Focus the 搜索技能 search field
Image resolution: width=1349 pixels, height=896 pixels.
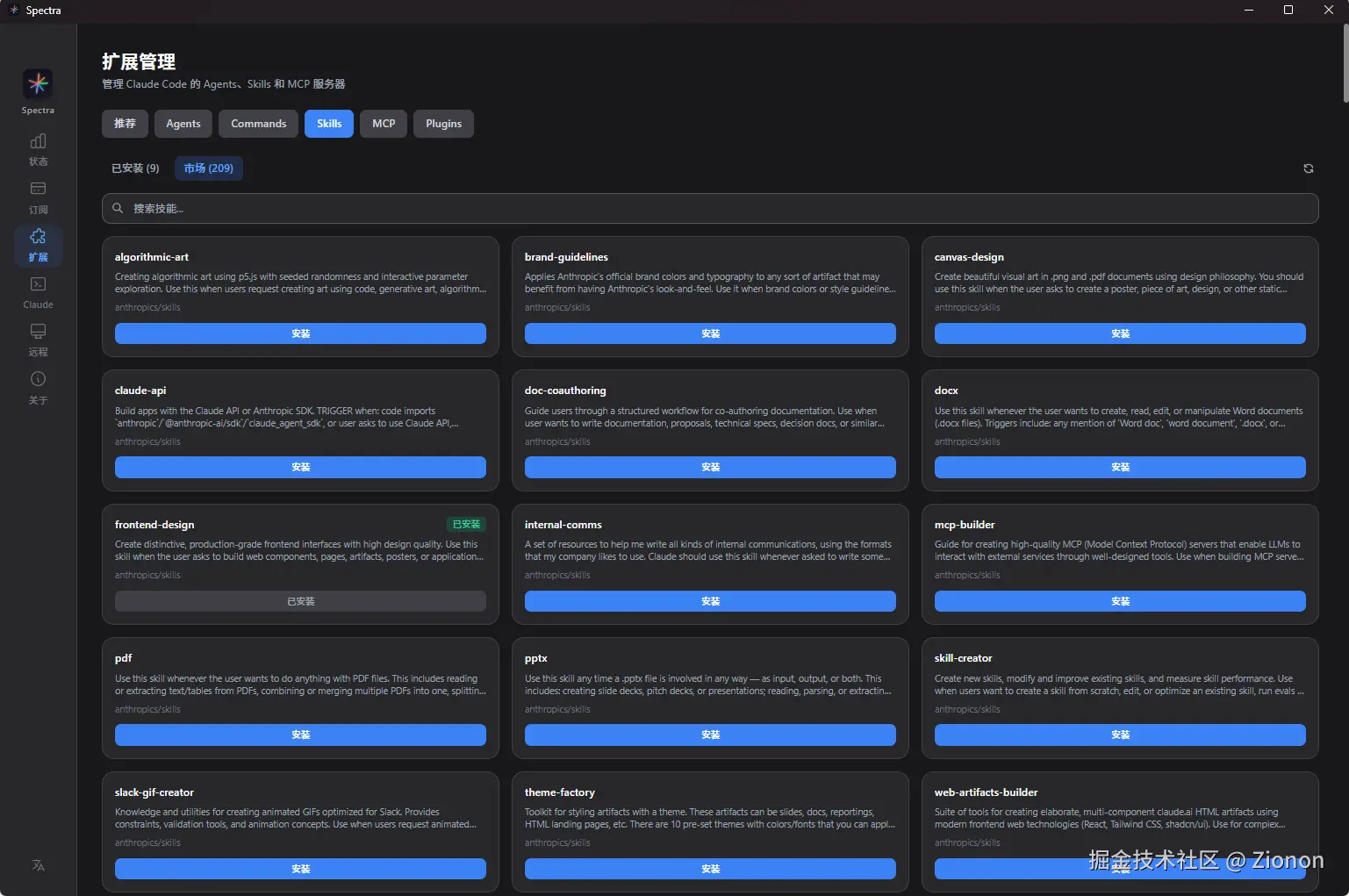click(710, 208)
